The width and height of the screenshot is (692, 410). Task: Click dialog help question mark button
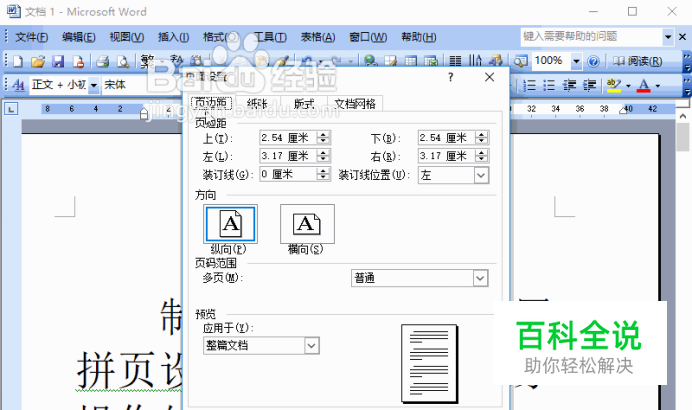click(x=450, y=77)
